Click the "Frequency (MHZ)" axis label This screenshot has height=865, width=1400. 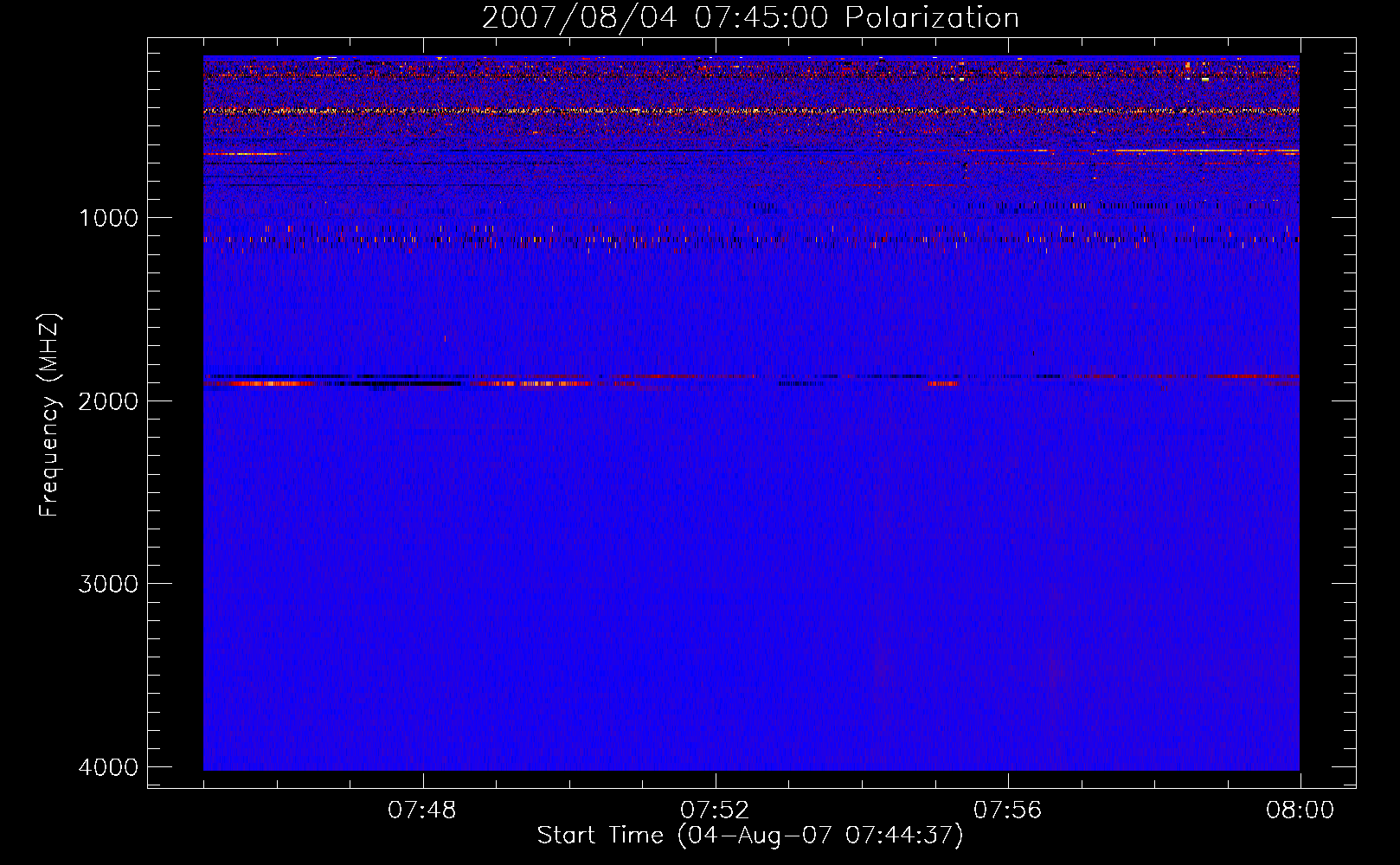point(50,415)
